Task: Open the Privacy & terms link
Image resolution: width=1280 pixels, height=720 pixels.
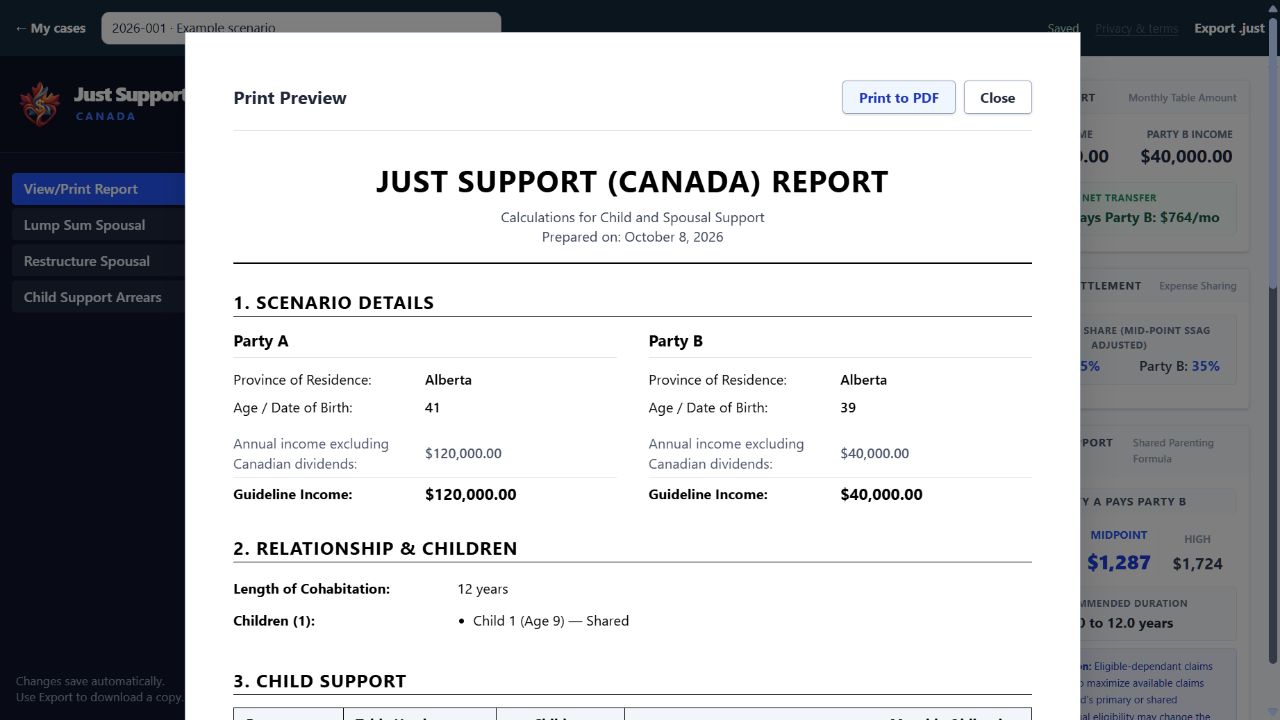Action: click(x=1136, y=28)
